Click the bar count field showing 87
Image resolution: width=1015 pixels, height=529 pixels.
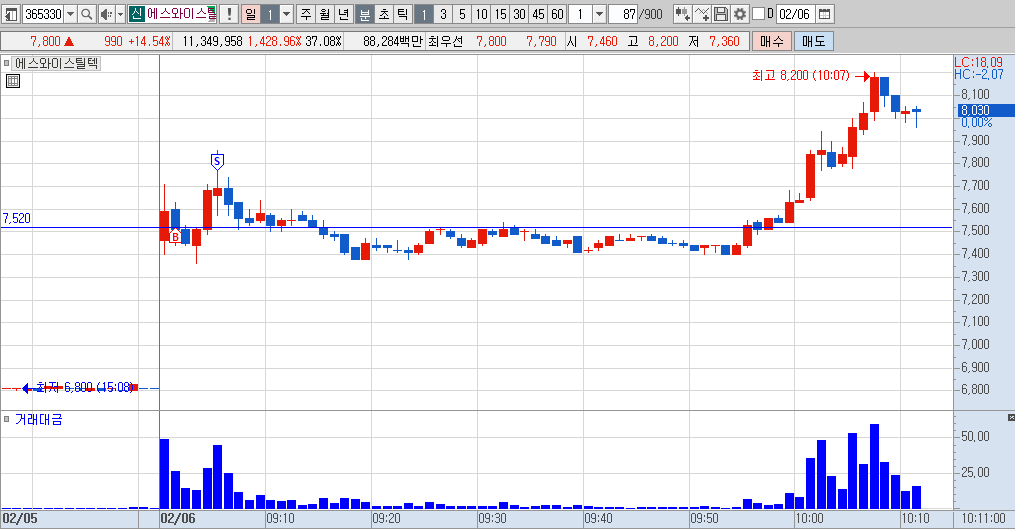pyautogui.click(x=623, y=14)
